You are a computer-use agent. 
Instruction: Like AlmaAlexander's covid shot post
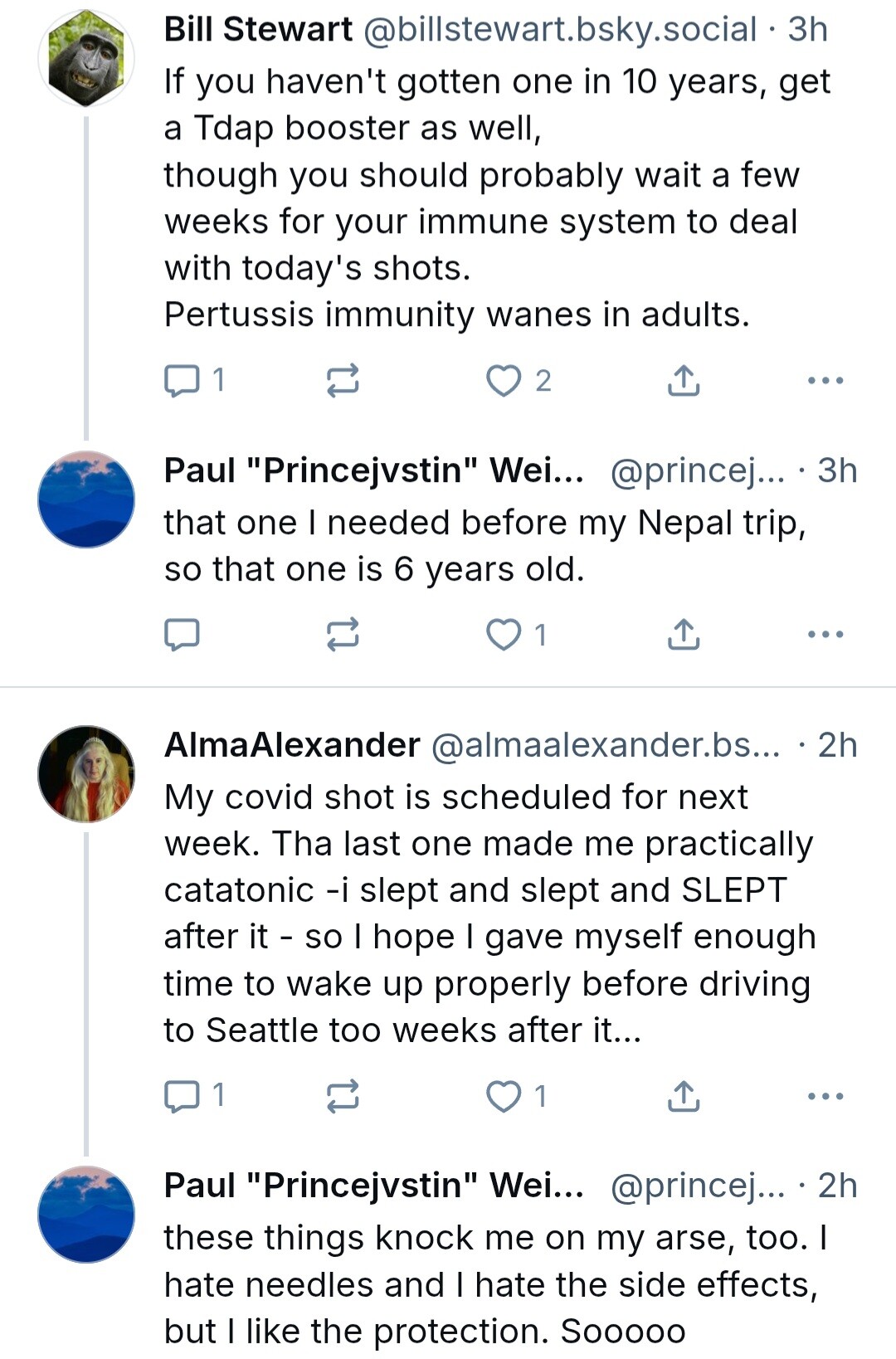(516, 1096)
